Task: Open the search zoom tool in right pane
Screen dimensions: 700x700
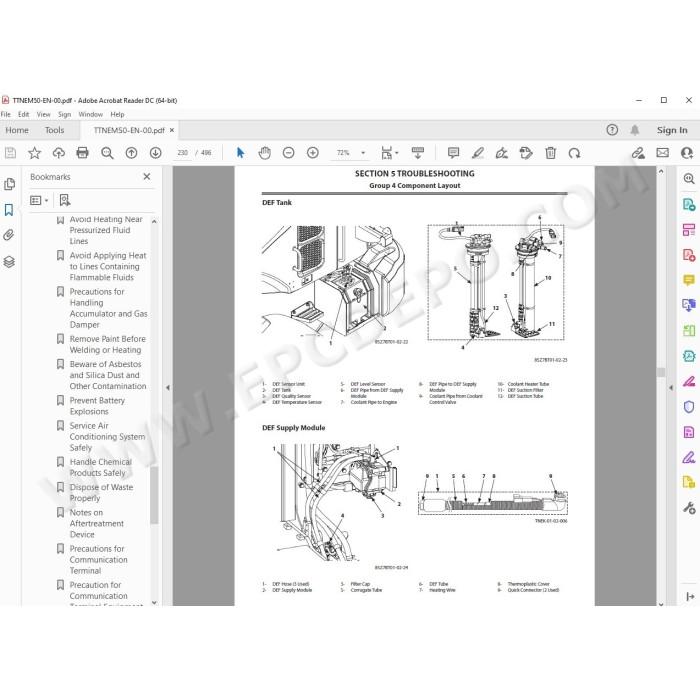Action: click(x=689, y=179)
